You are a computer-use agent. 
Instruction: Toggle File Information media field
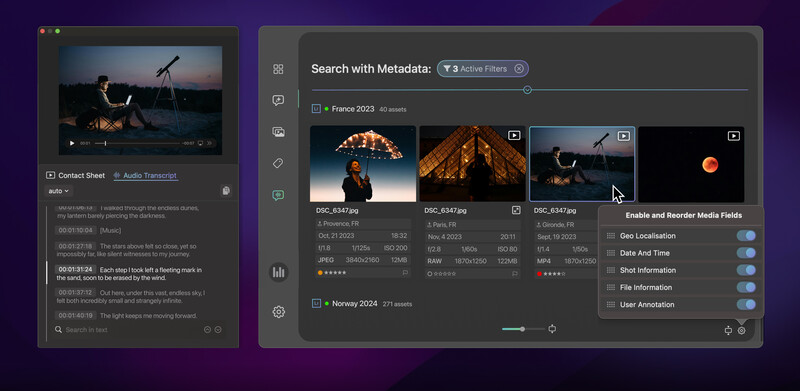[x=746, y=287]
